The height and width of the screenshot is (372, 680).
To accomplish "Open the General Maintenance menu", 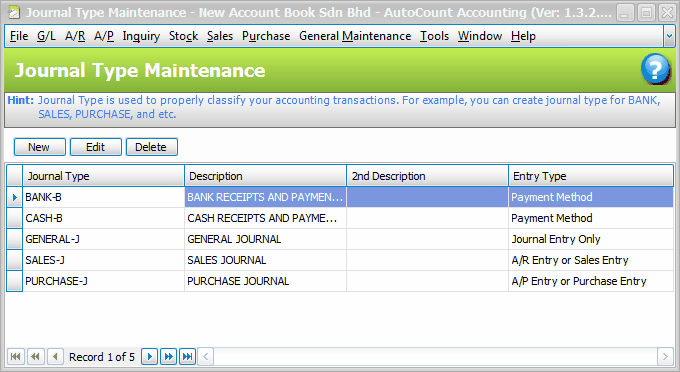I will point(355,36).
